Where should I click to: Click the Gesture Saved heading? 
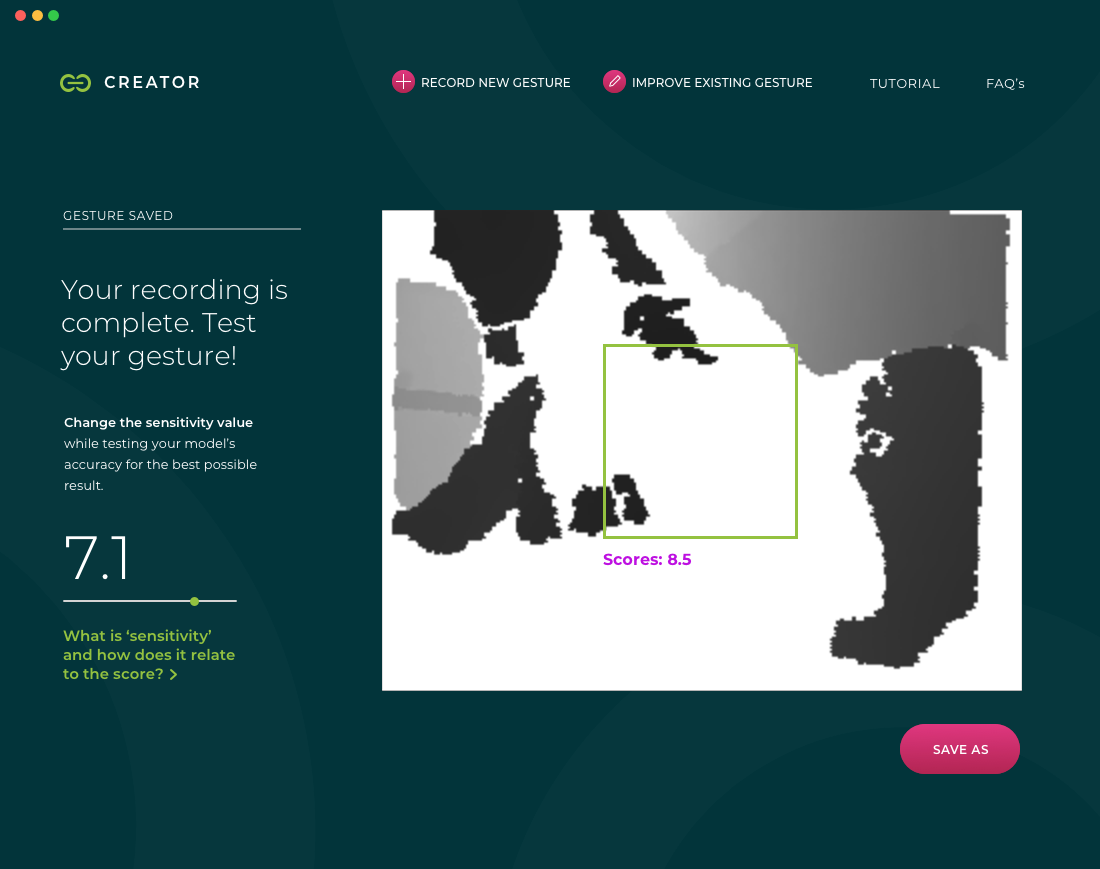(118, 215)
